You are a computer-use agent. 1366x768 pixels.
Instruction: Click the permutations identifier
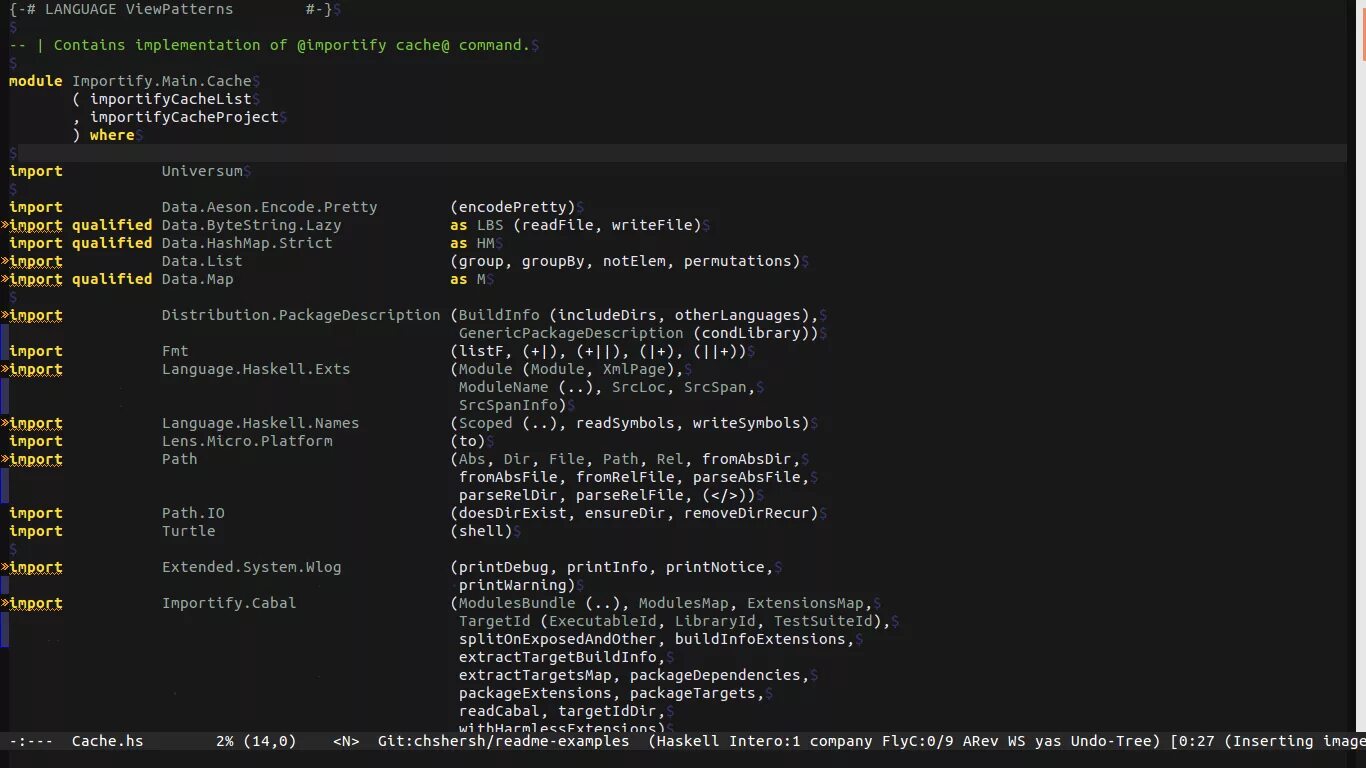[x=737, y=261]
